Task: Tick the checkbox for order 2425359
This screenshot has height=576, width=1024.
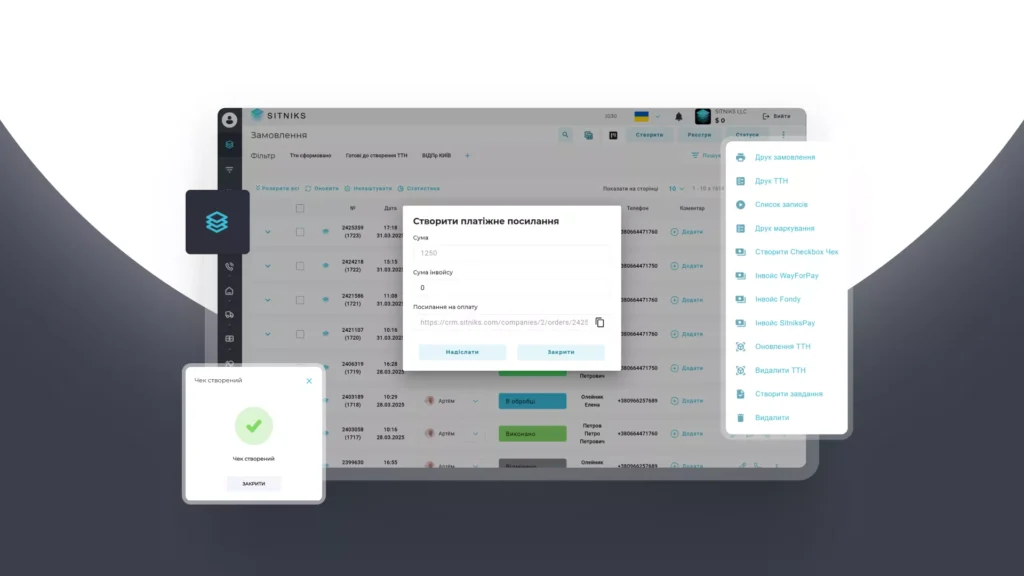Action: point(300,232)
